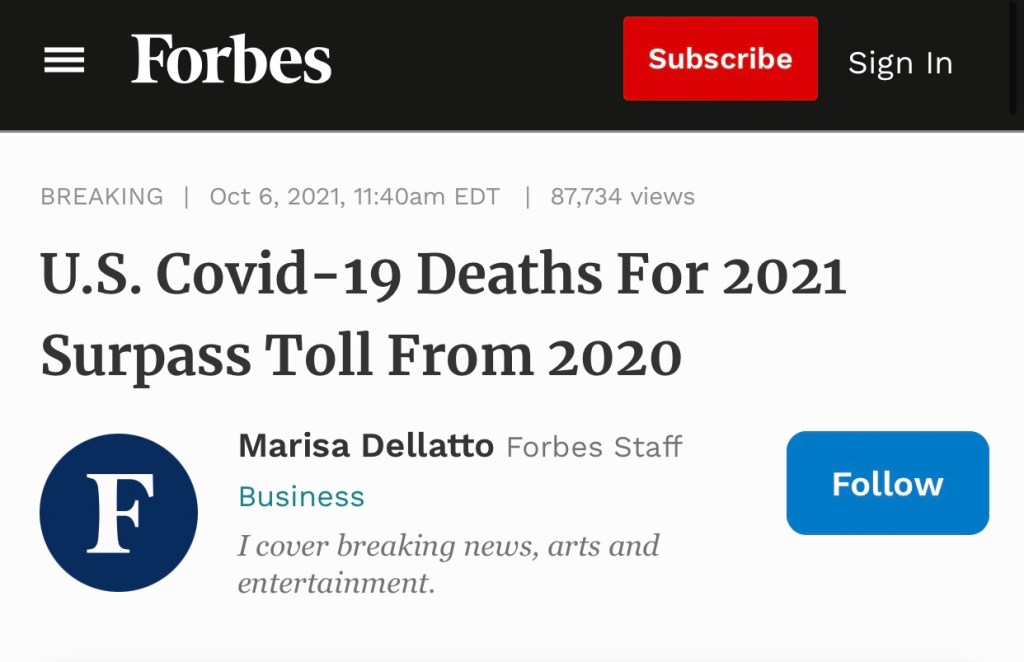Go to the Business section link
The height and width of the screenshot is (662, 1024).
[x=301, y=496]
